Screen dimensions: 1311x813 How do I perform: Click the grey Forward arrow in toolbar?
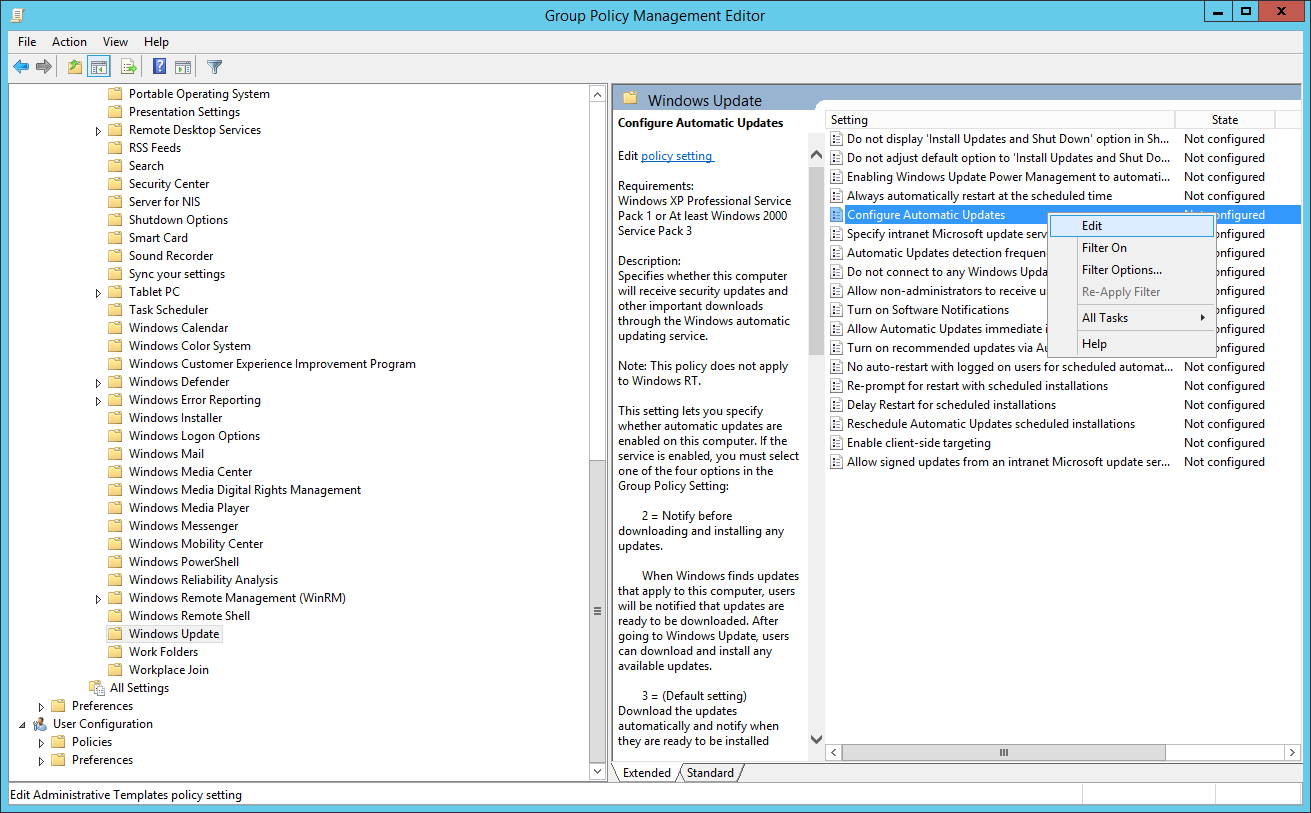tap(44, 67)
